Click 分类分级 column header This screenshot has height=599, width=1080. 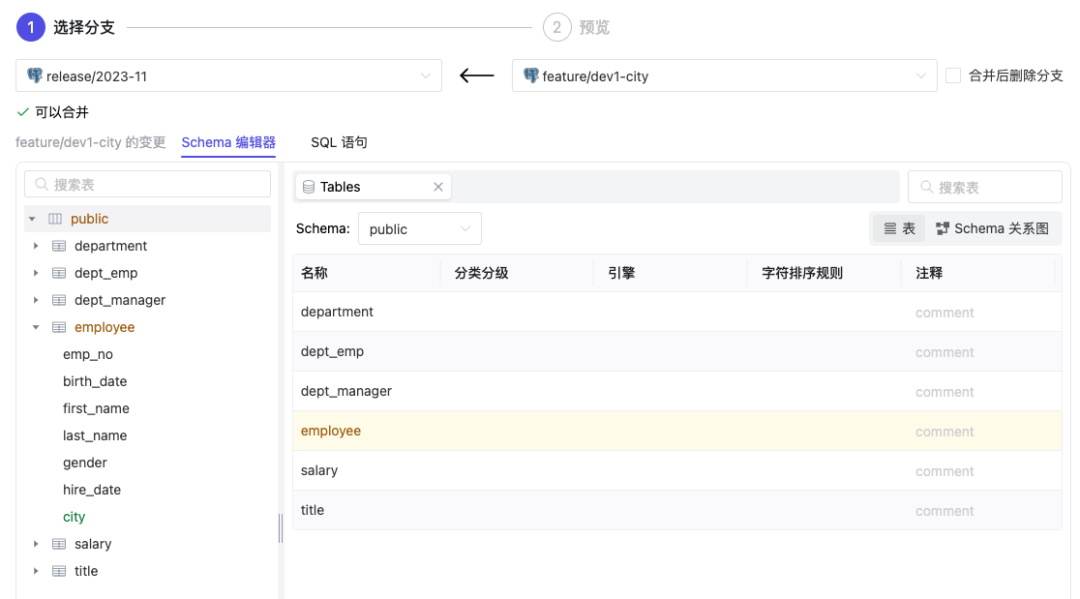coord(481,273)
